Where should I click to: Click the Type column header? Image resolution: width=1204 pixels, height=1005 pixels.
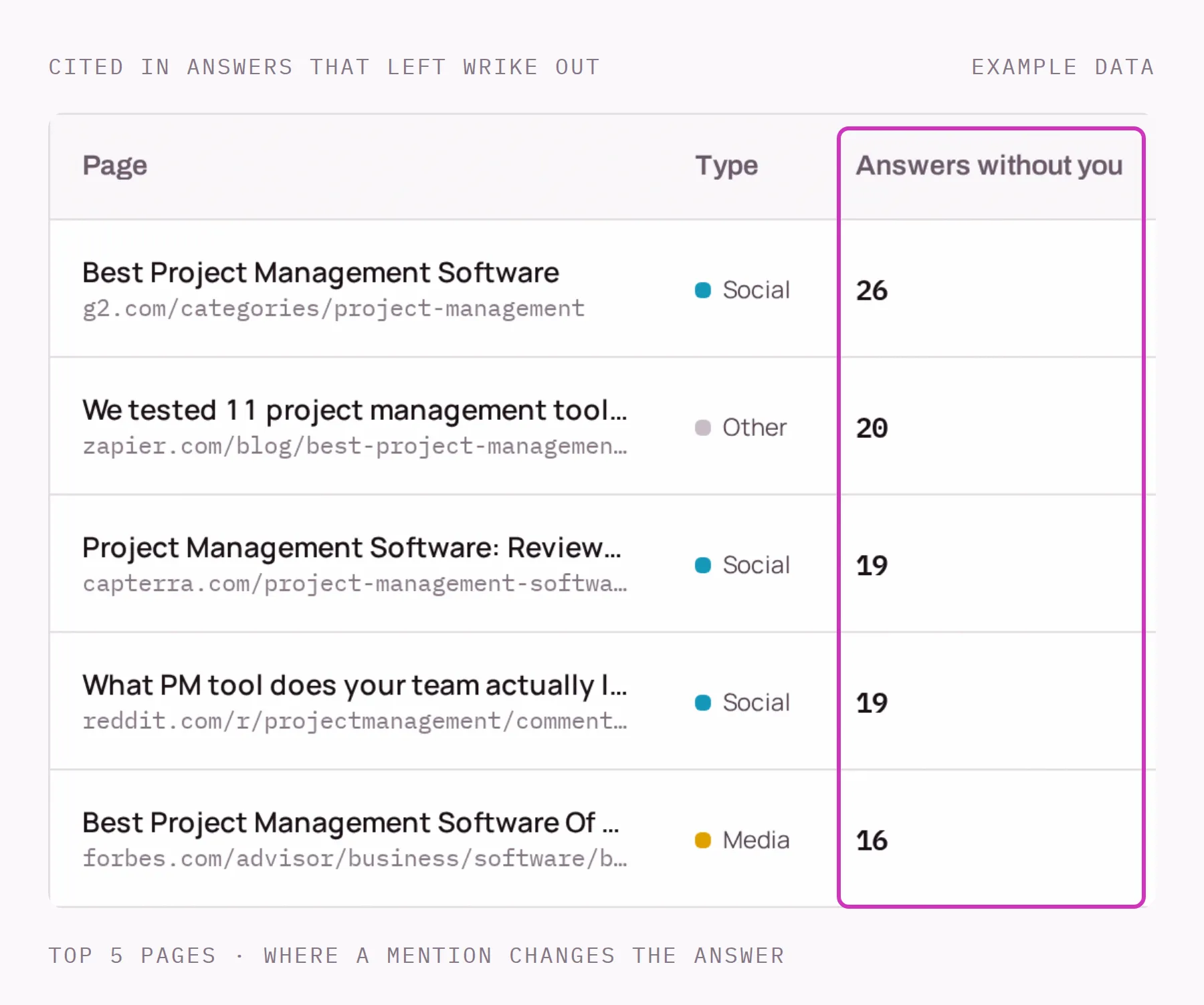726,166
